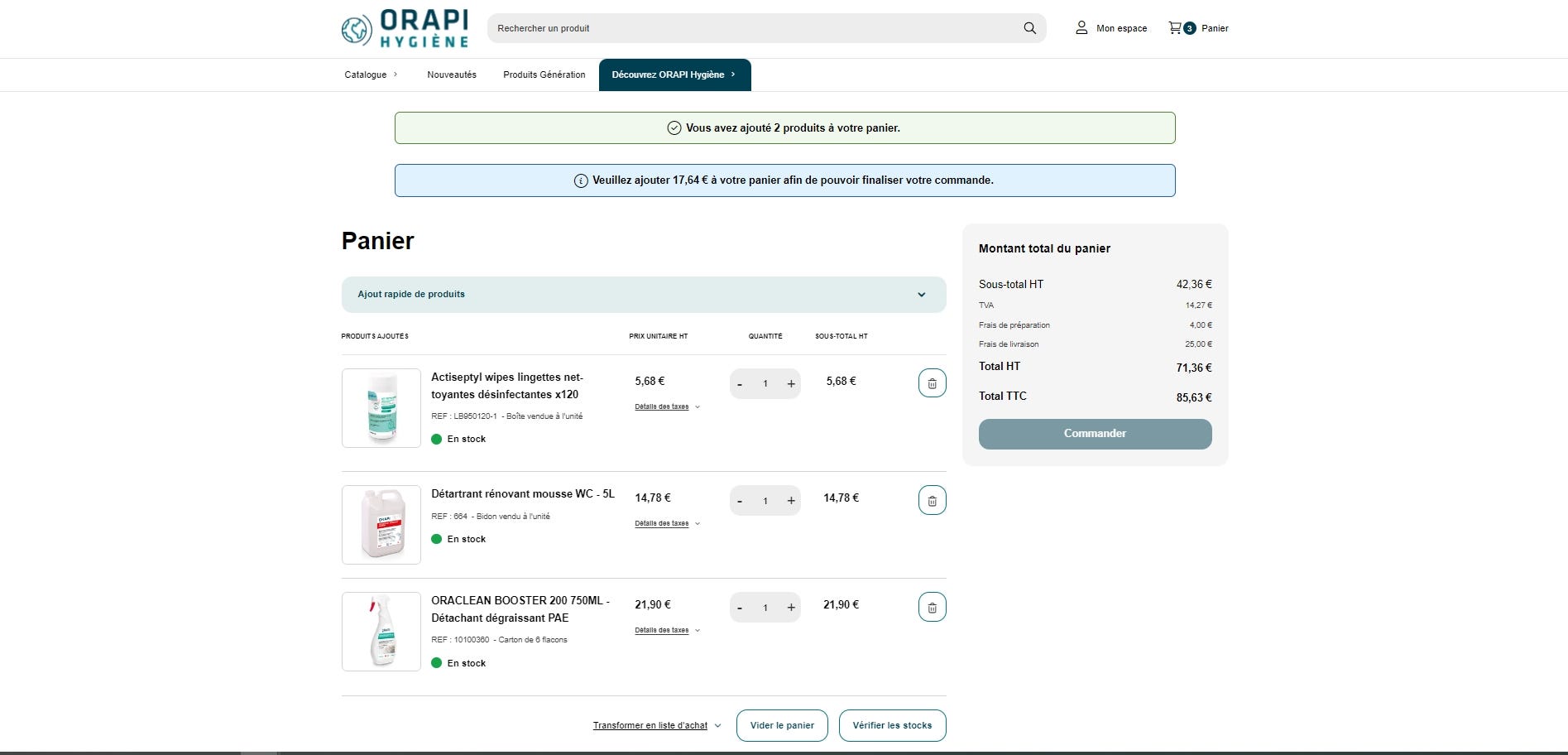The image size is (1568, 755).
Task: Expand tax details for ORACLEAN BOOSTER
Action: [x=668, y=630]
